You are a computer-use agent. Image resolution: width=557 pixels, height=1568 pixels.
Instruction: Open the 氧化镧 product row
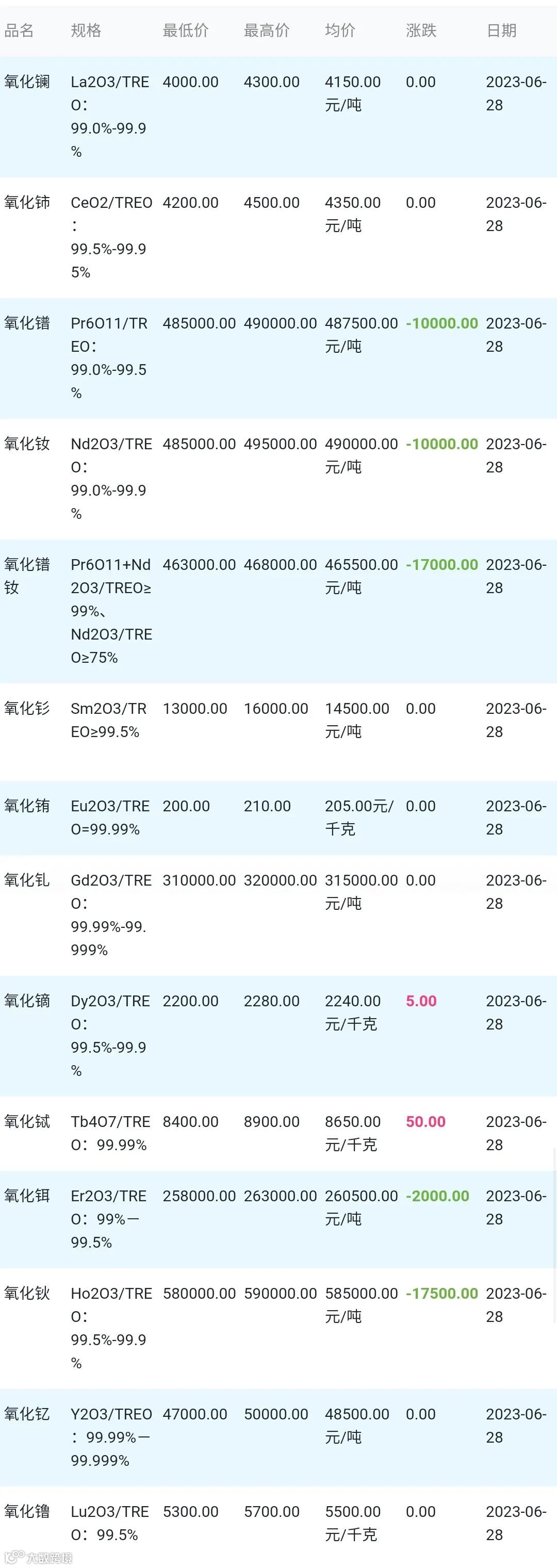[278, 117]
